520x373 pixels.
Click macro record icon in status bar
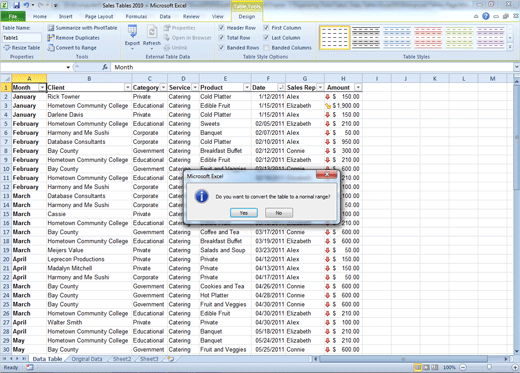pos(30,367)
